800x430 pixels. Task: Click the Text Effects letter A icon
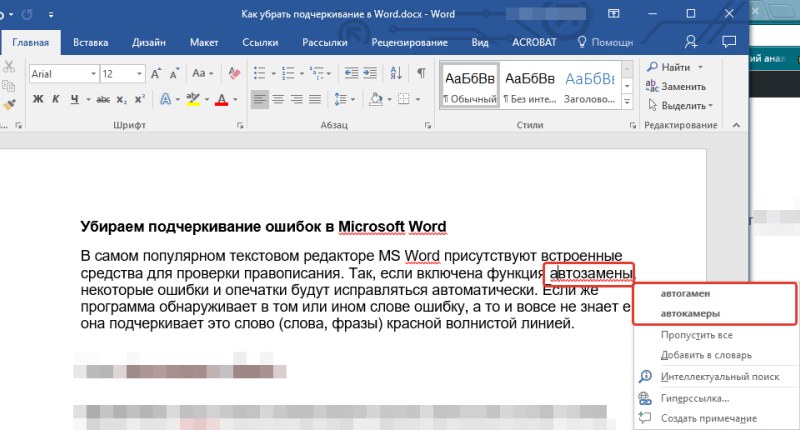[x=165, y=99]
